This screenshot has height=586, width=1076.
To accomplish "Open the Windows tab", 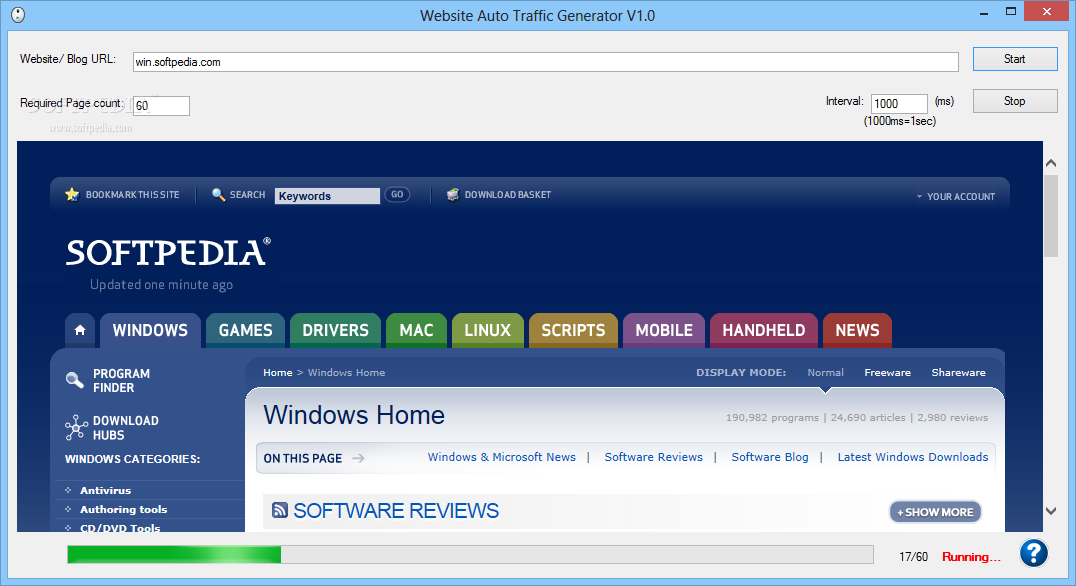I will [150, 330].
